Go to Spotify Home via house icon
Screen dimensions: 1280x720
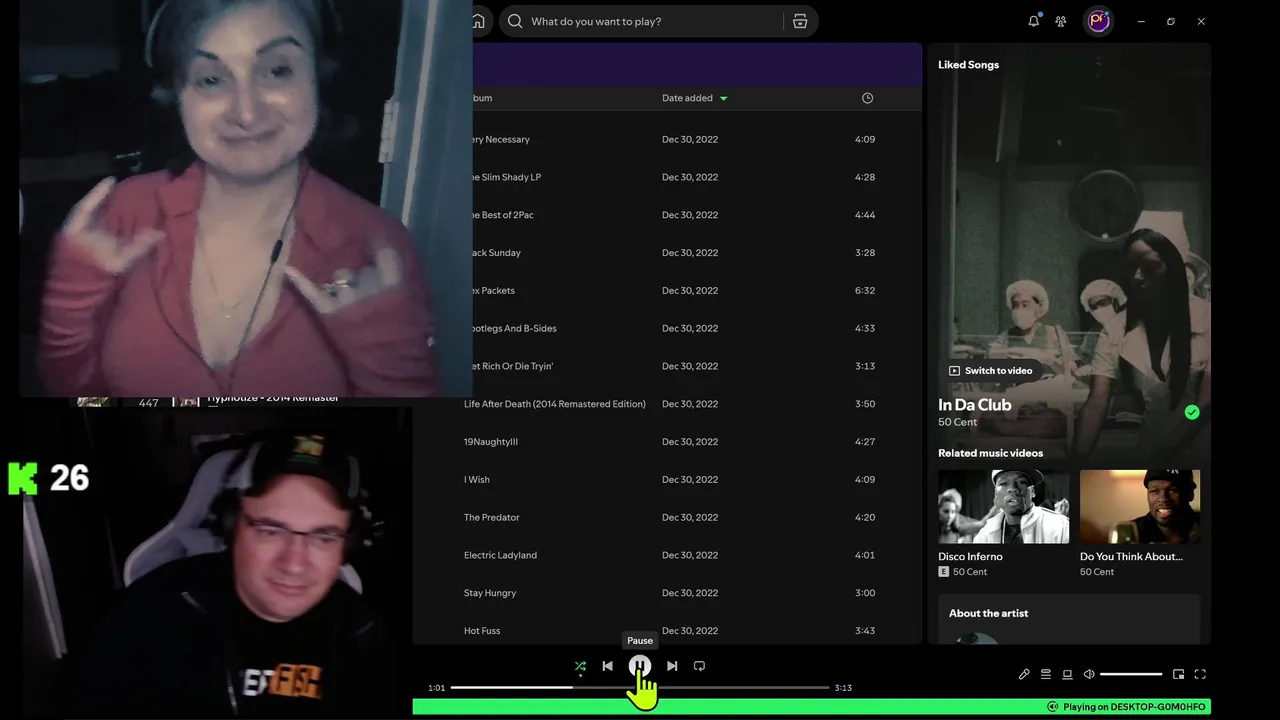tap(479, 21)
